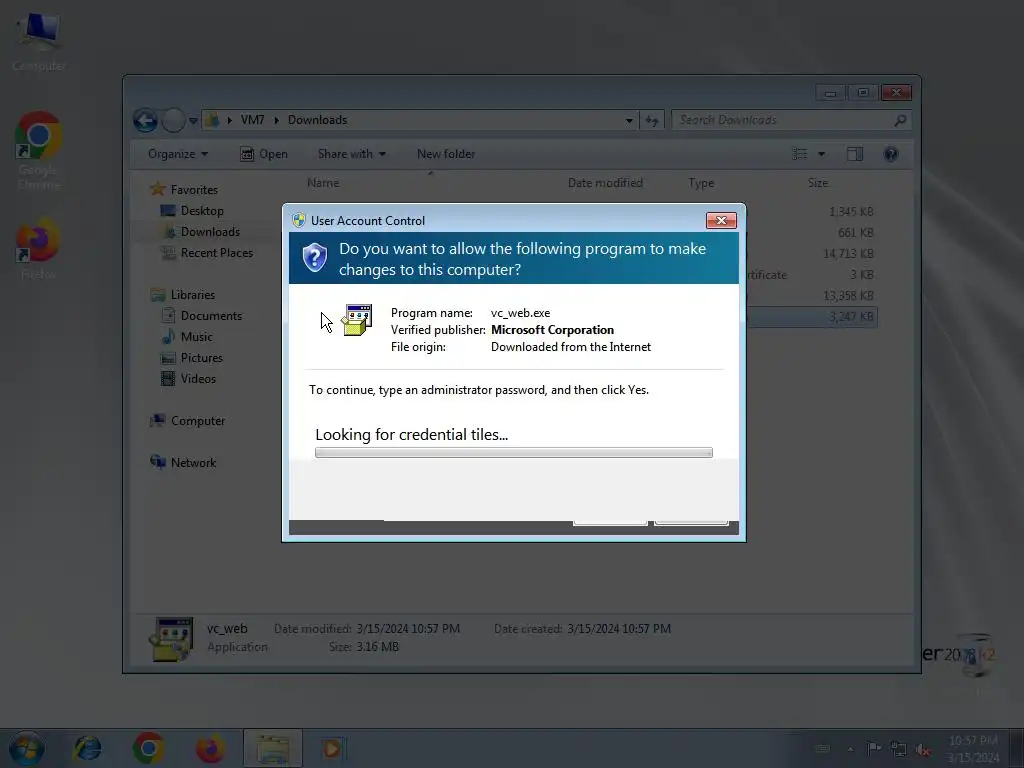Viewport: 1024px width, 768px height.
Task: Click the Computer desktop icon
Action: (39, 40)
